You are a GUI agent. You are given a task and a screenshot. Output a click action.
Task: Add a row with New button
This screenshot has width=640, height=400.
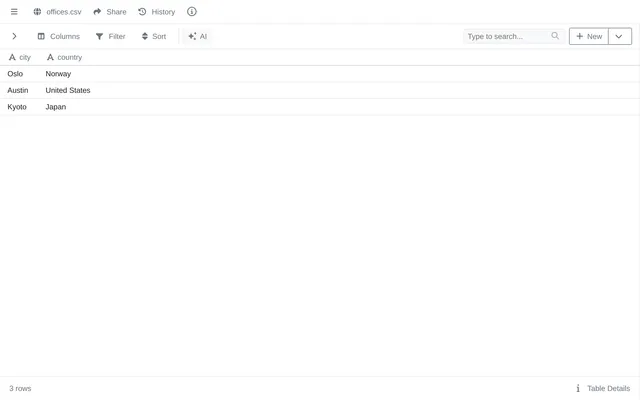tap(589, 36)
